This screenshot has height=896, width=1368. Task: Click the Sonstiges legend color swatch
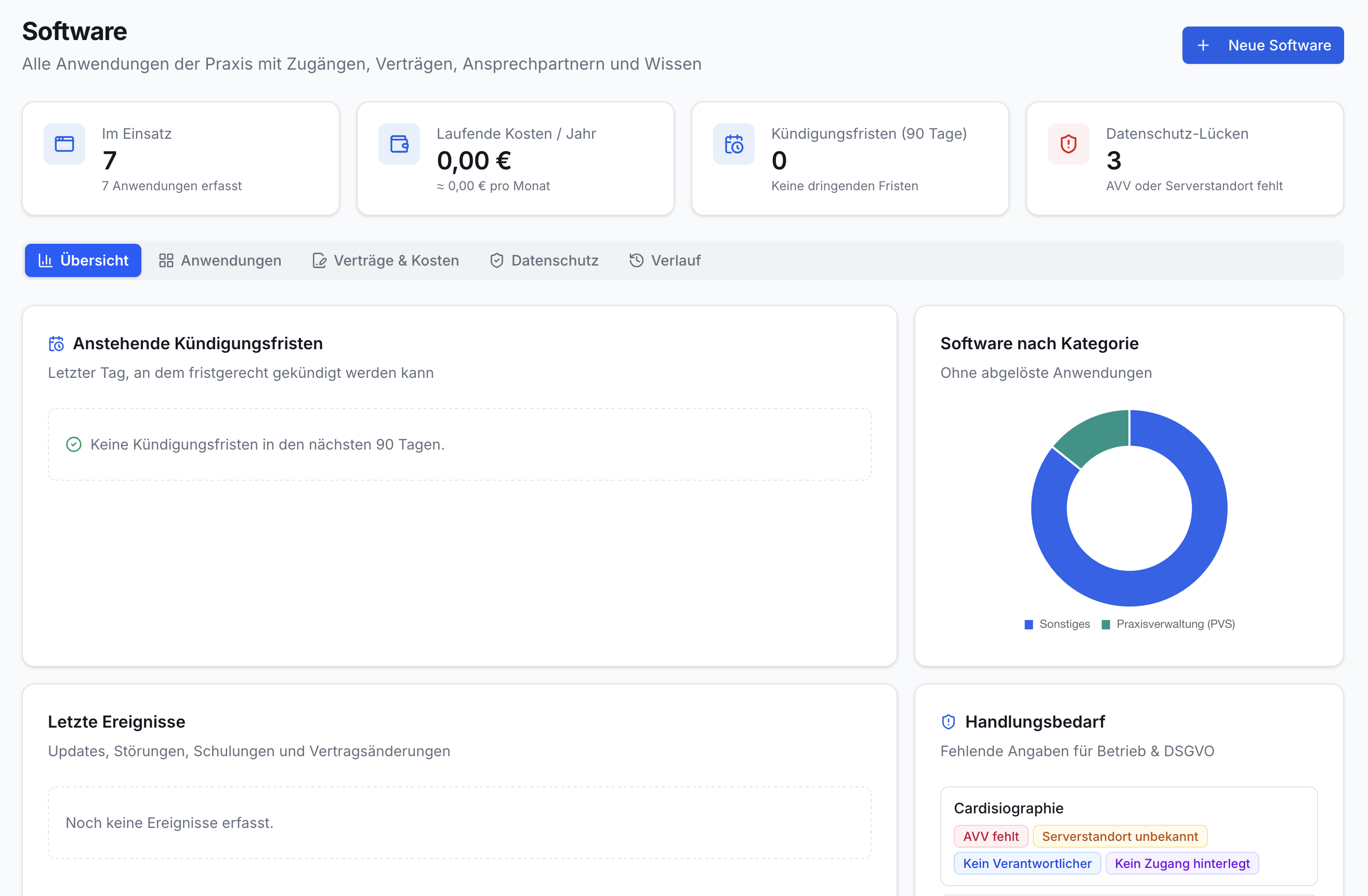pyautogui.click(x=1029, y=625)
